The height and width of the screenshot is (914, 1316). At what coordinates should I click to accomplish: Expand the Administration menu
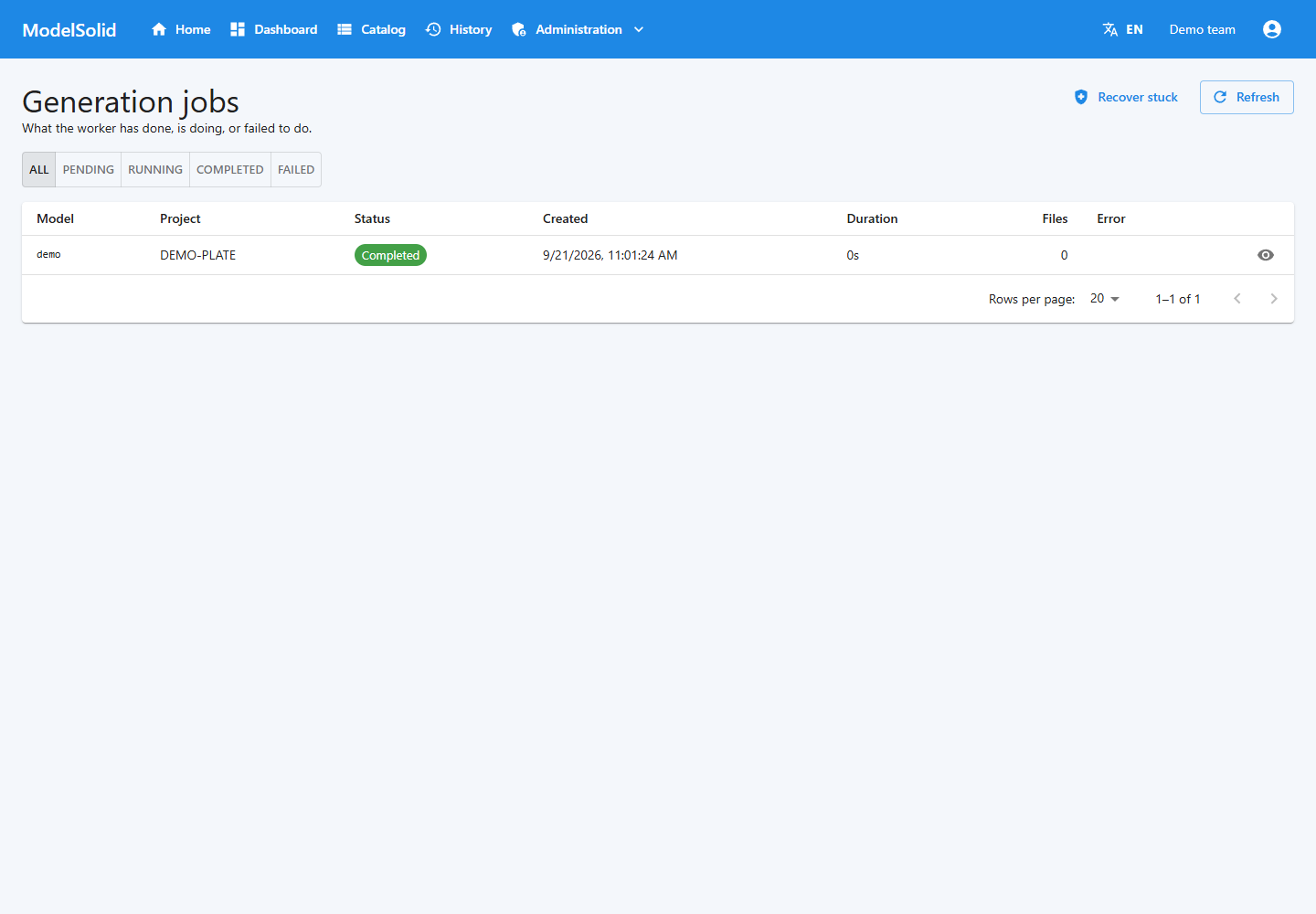pos(578,29)
